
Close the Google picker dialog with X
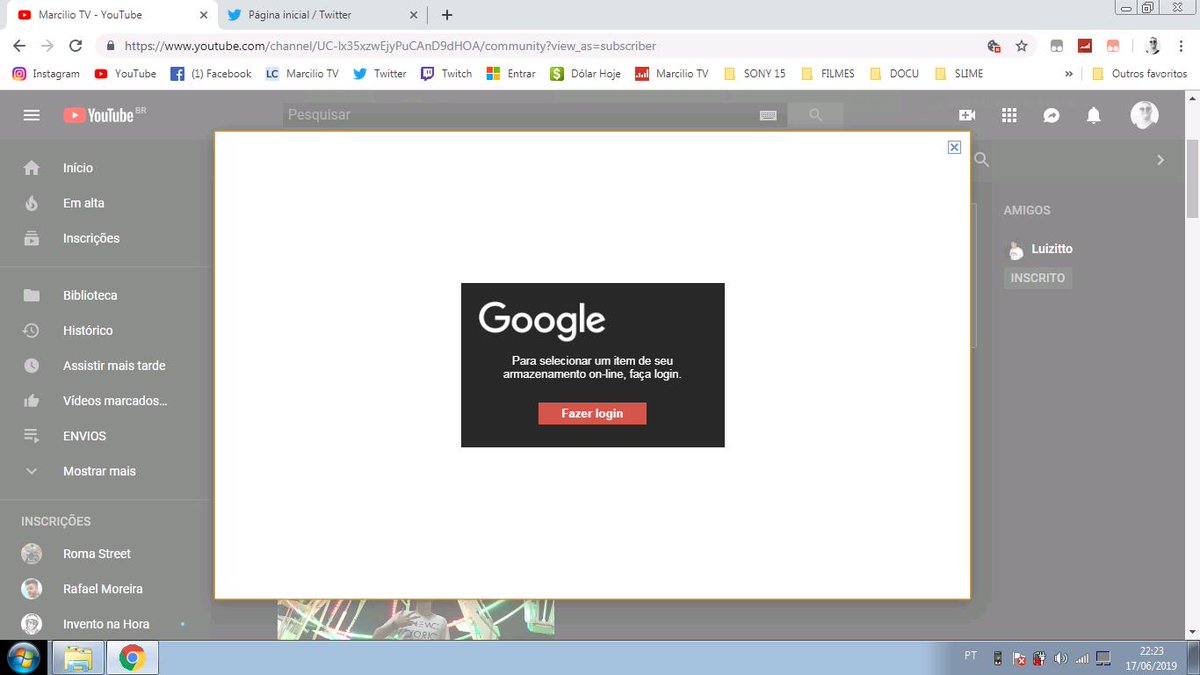point(954,147)
